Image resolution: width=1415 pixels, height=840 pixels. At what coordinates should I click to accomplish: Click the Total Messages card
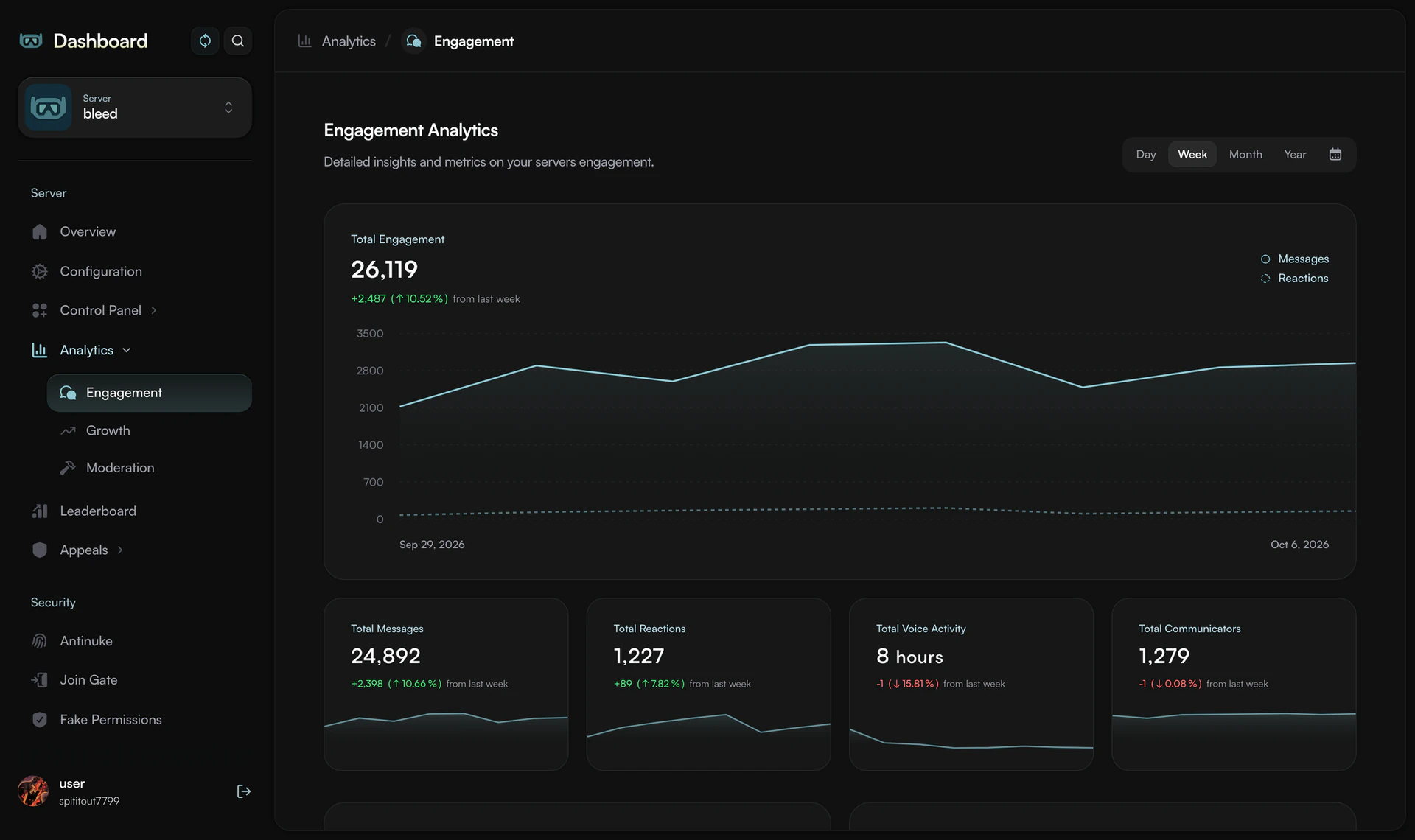point(446,685)
